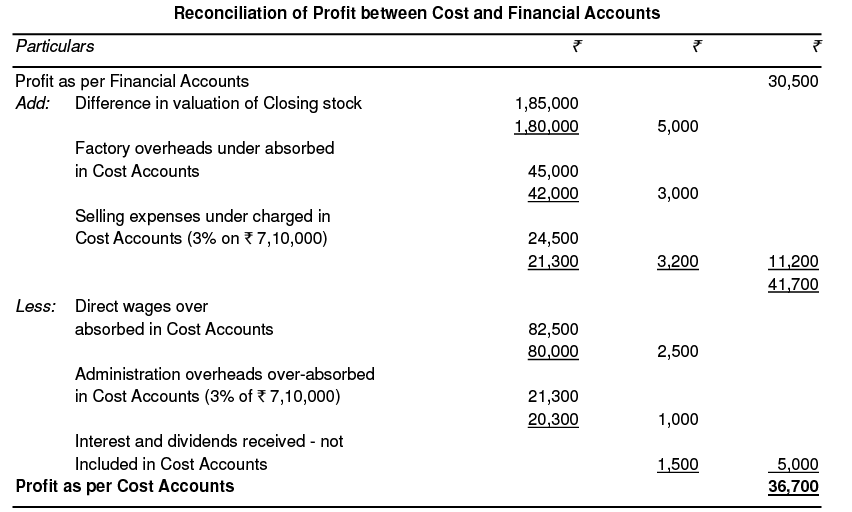Click the 11,200 total additions figure

point(793,262)
